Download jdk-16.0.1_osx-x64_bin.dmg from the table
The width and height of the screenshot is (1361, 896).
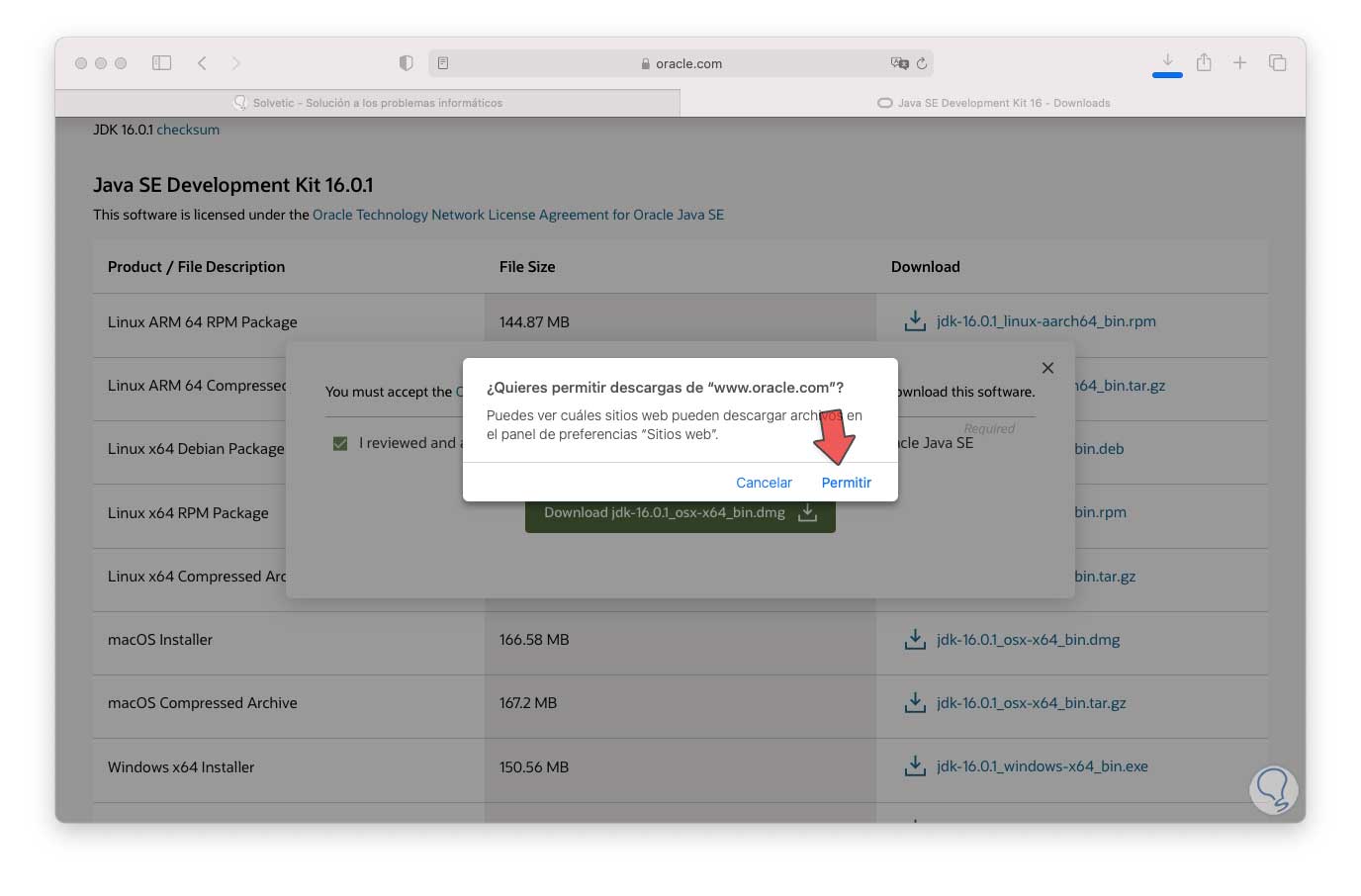click(x=1029, y=640)
